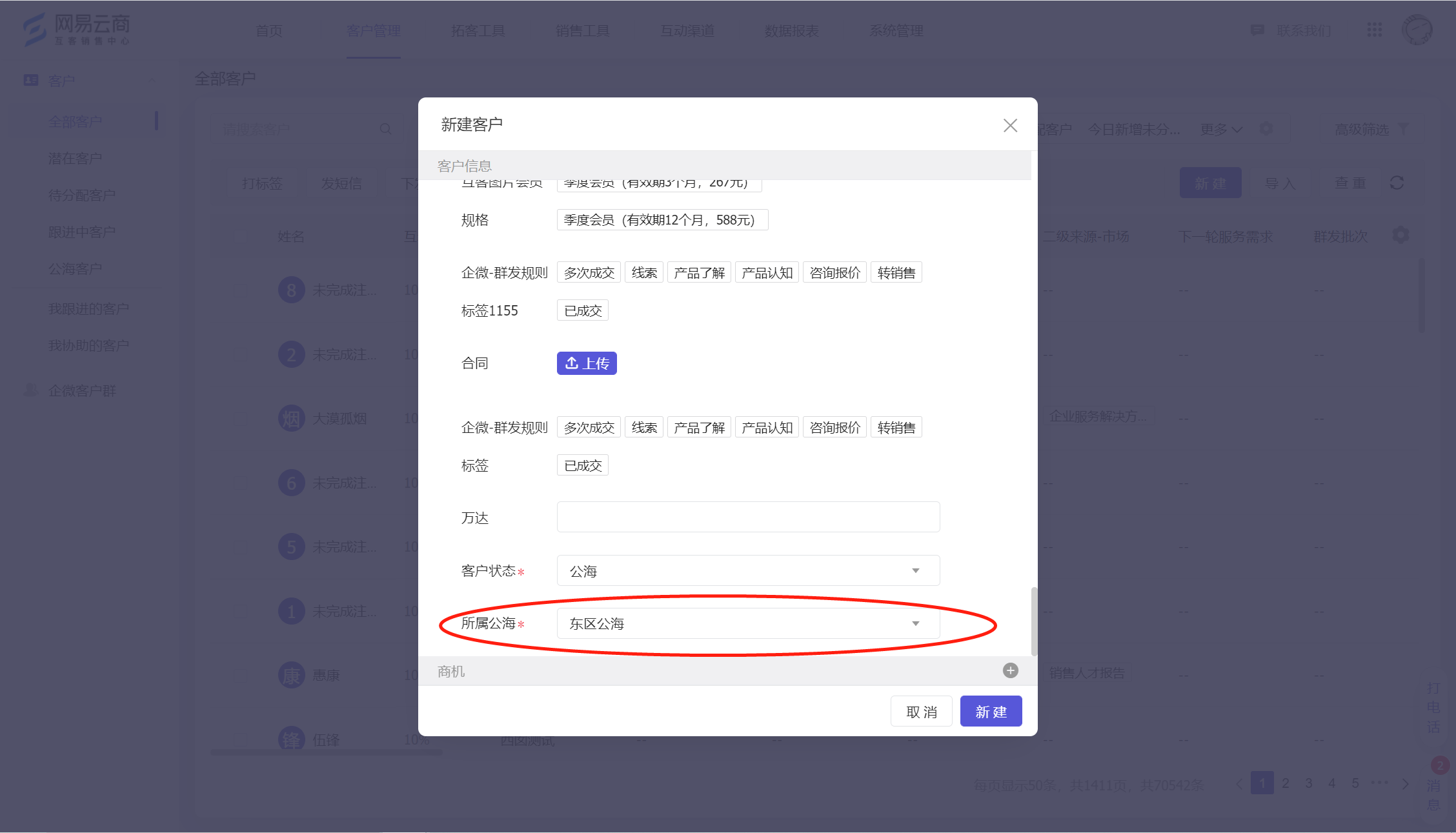Image resolution: width=1456 pixels, height=833 pixels.
Task: Open the table column settings gear icon
Action: (1400, 235)
